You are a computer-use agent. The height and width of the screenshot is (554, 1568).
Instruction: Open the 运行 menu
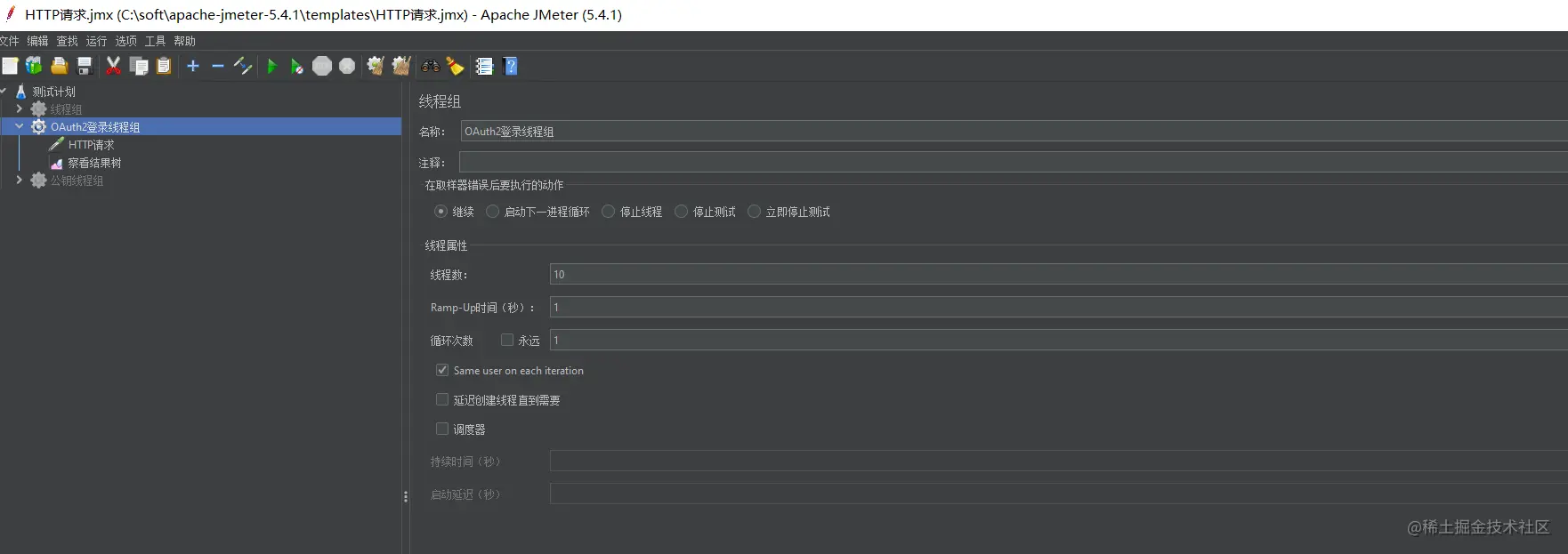(x=96, y=41)
